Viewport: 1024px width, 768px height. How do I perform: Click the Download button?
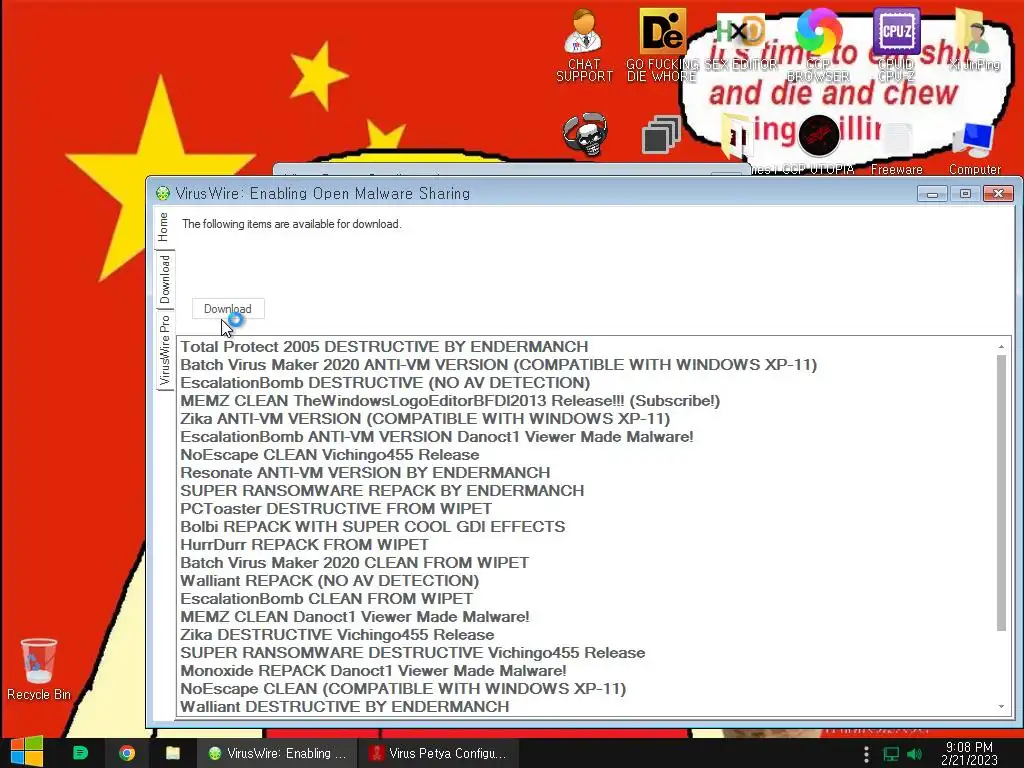click(228, 309)
